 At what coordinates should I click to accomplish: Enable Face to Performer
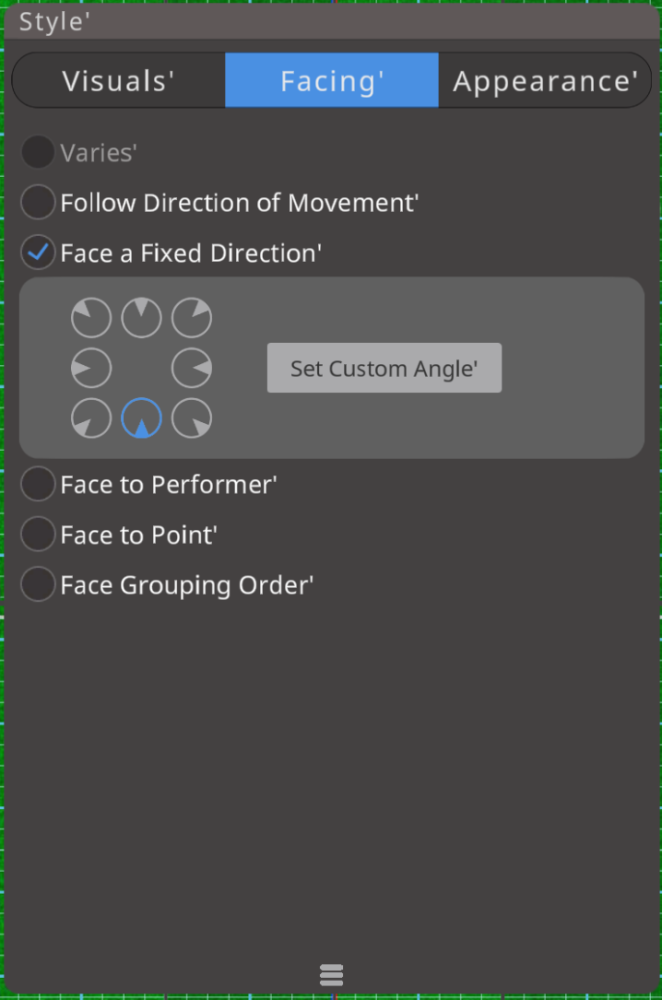(x=37, y=484)
